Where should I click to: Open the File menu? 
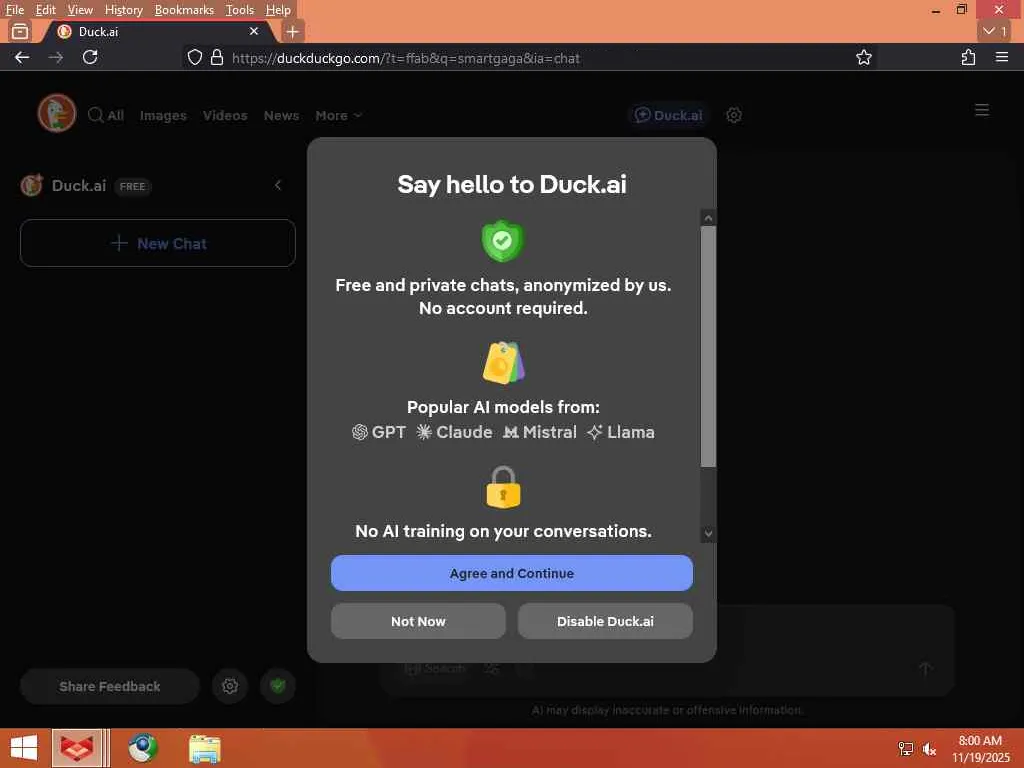[x=14, y=10]
